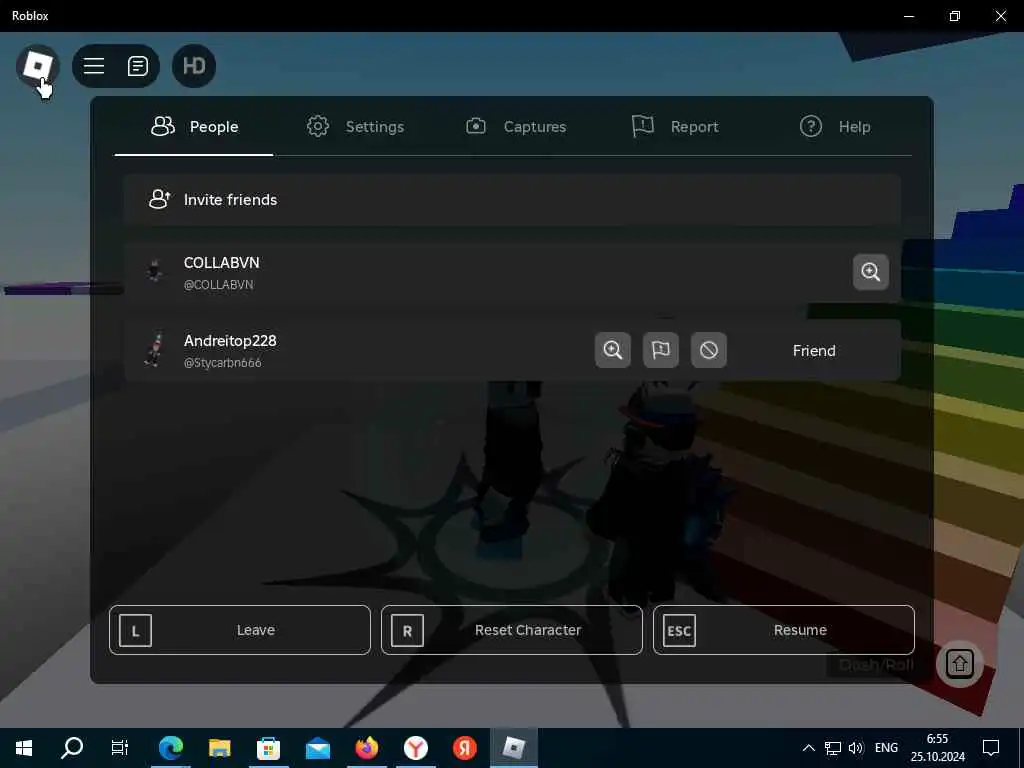Click the @Stycarbn666 username text
Viewport: 1024px width, 768px height.
(223, 363)
